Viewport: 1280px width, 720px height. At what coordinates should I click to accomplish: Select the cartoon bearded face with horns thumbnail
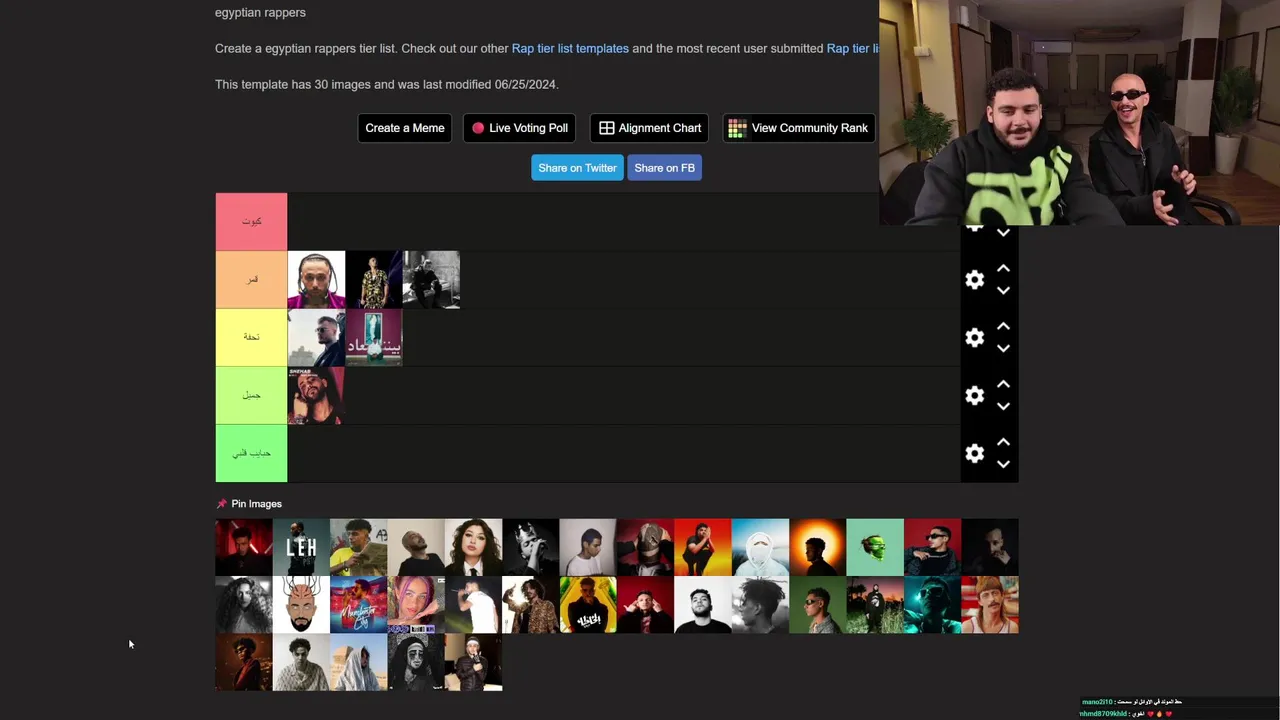coord(301,605)
